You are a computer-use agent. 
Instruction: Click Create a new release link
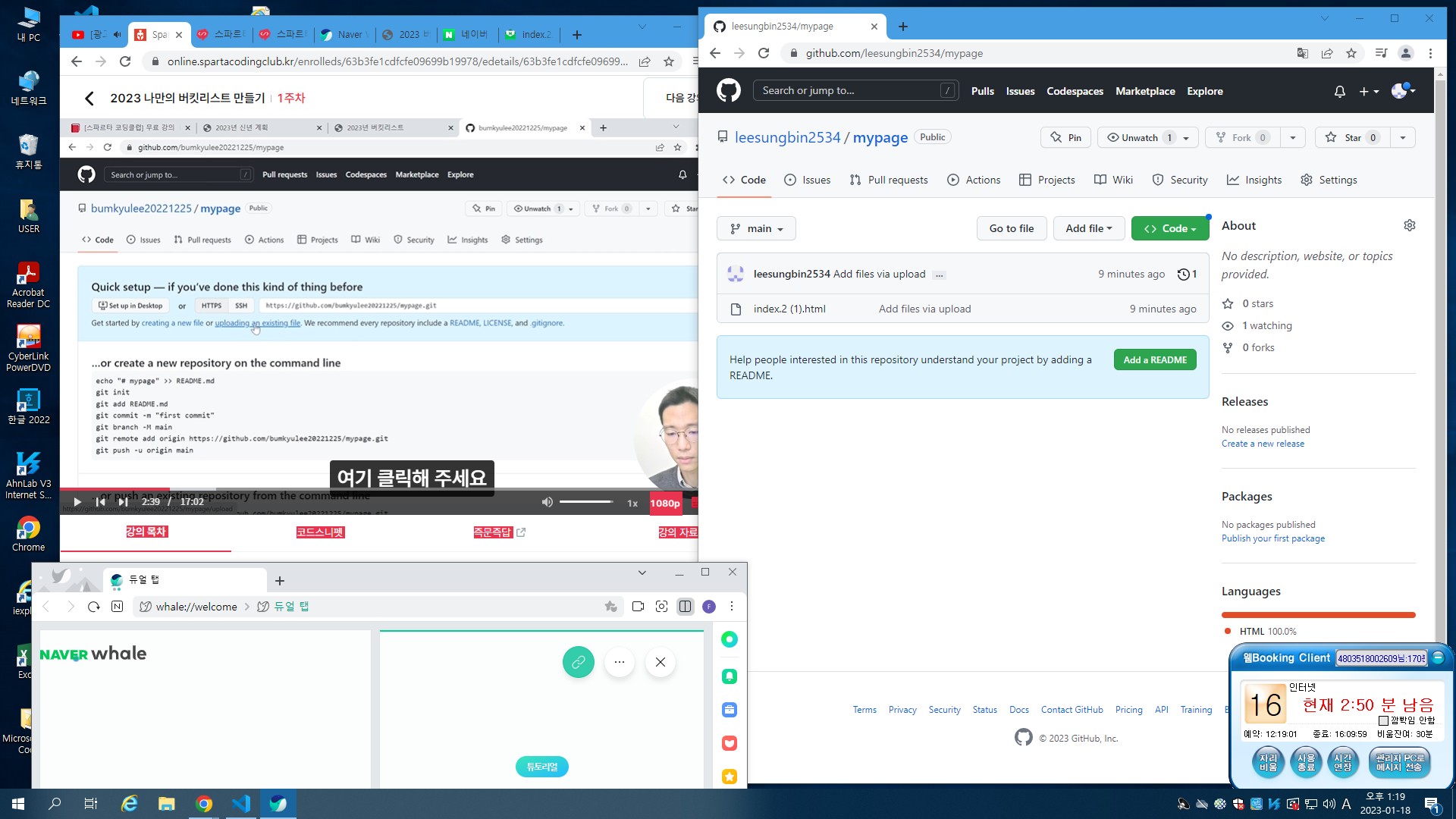(x=1263, y=444)
